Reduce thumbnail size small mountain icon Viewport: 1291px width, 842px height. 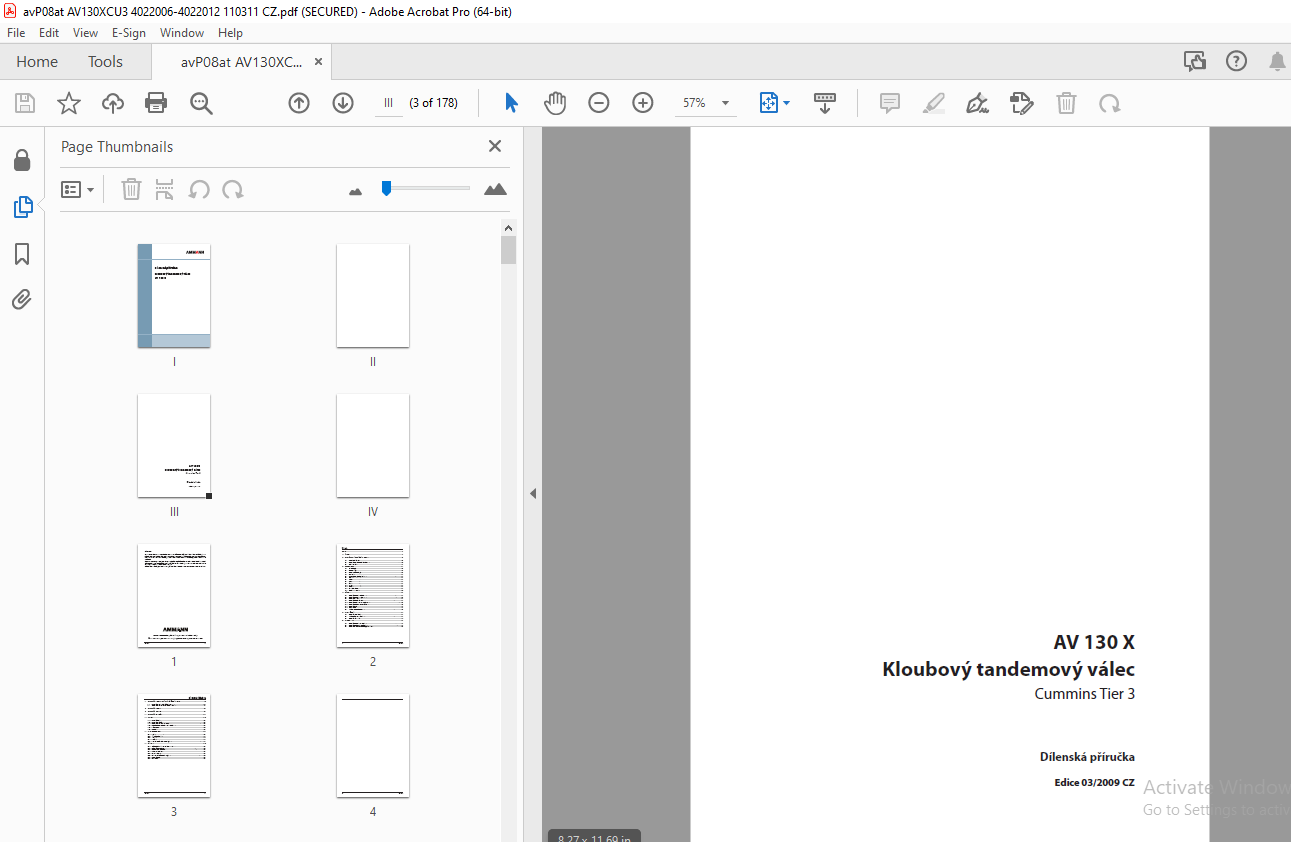[x=355, y=191]
